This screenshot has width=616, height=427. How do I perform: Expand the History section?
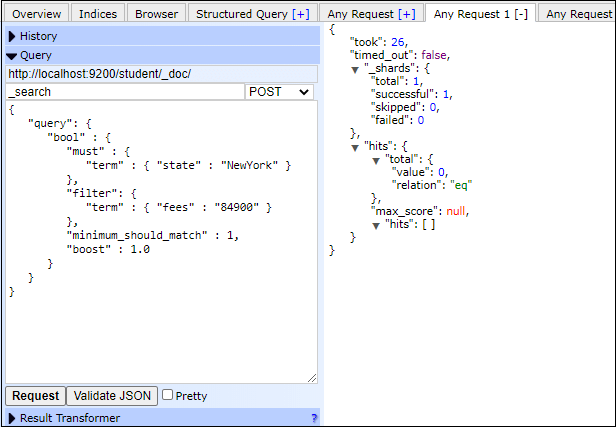coord(163,36)
